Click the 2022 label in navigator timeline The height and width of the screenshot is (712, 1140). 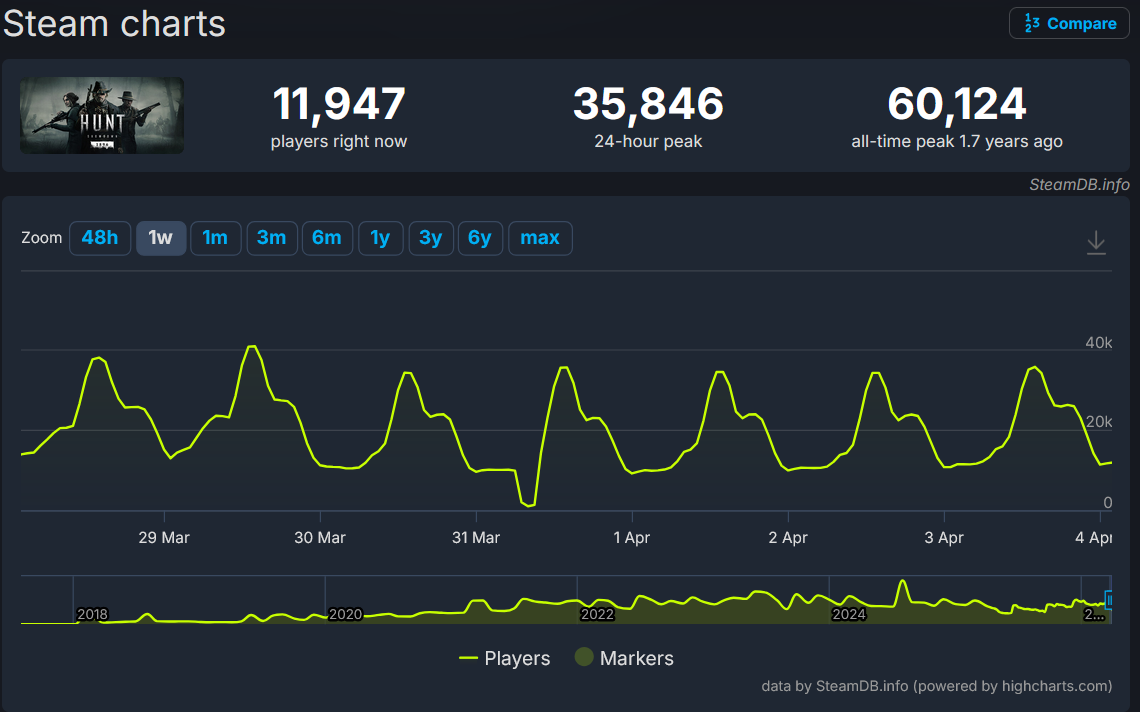pos(597,614)
